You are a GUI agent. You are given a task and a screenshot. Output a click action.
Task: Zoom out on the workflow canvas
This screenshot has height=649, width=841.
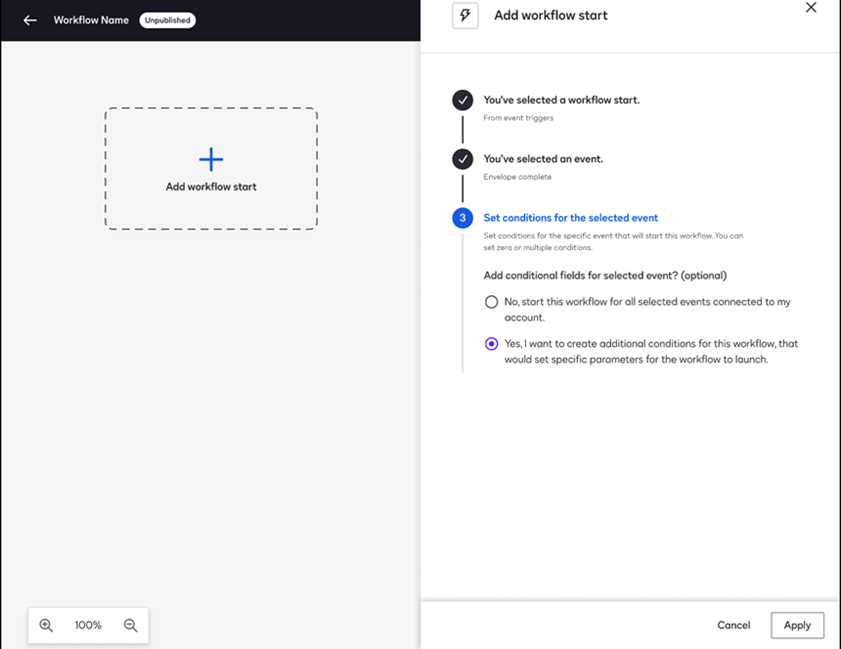click(130, 624)
